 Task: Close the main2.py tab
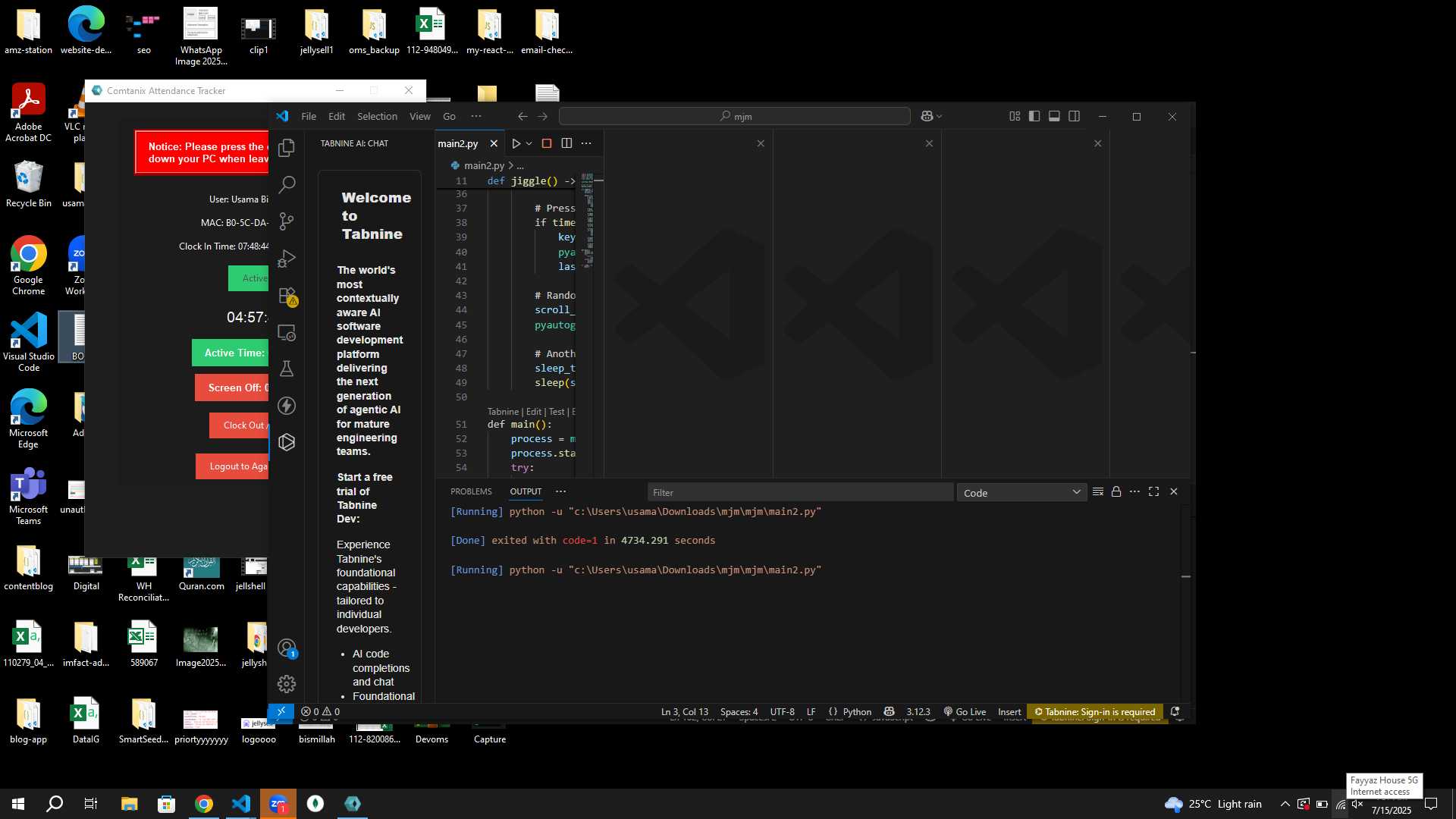pos(494,143)
